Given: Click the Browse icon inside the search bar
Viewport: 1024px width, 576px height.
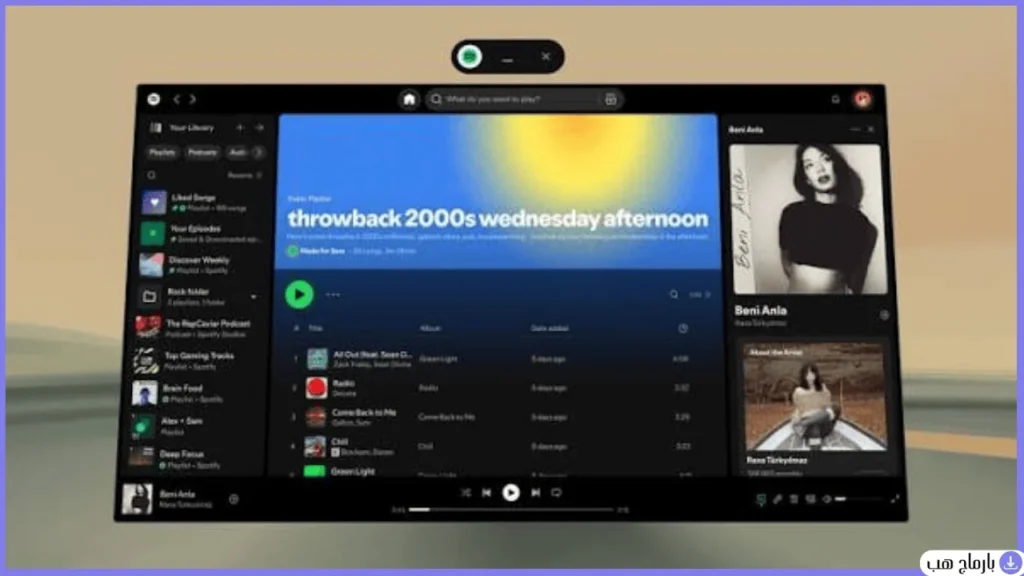Looking at the screenshot, I should pos(611,99).
